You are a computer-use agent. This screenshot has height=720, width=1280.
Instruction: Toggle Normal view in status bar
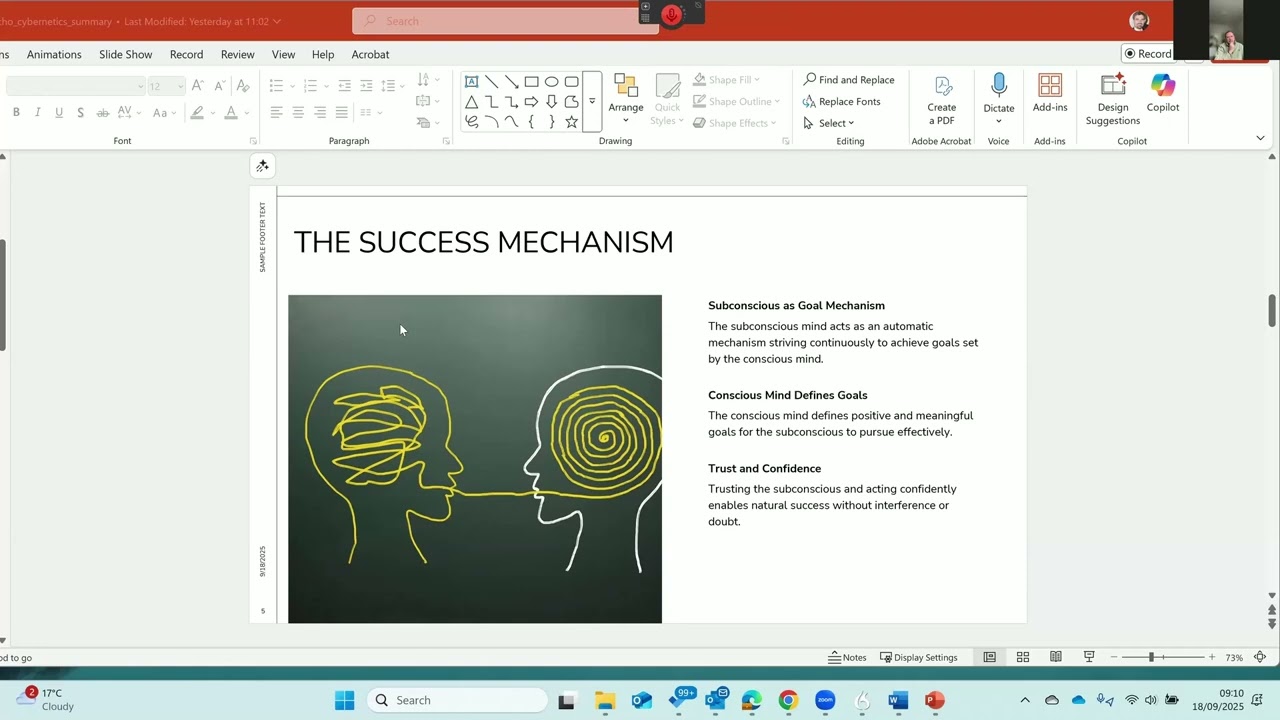pyautogui.click(x=989, y=657)
